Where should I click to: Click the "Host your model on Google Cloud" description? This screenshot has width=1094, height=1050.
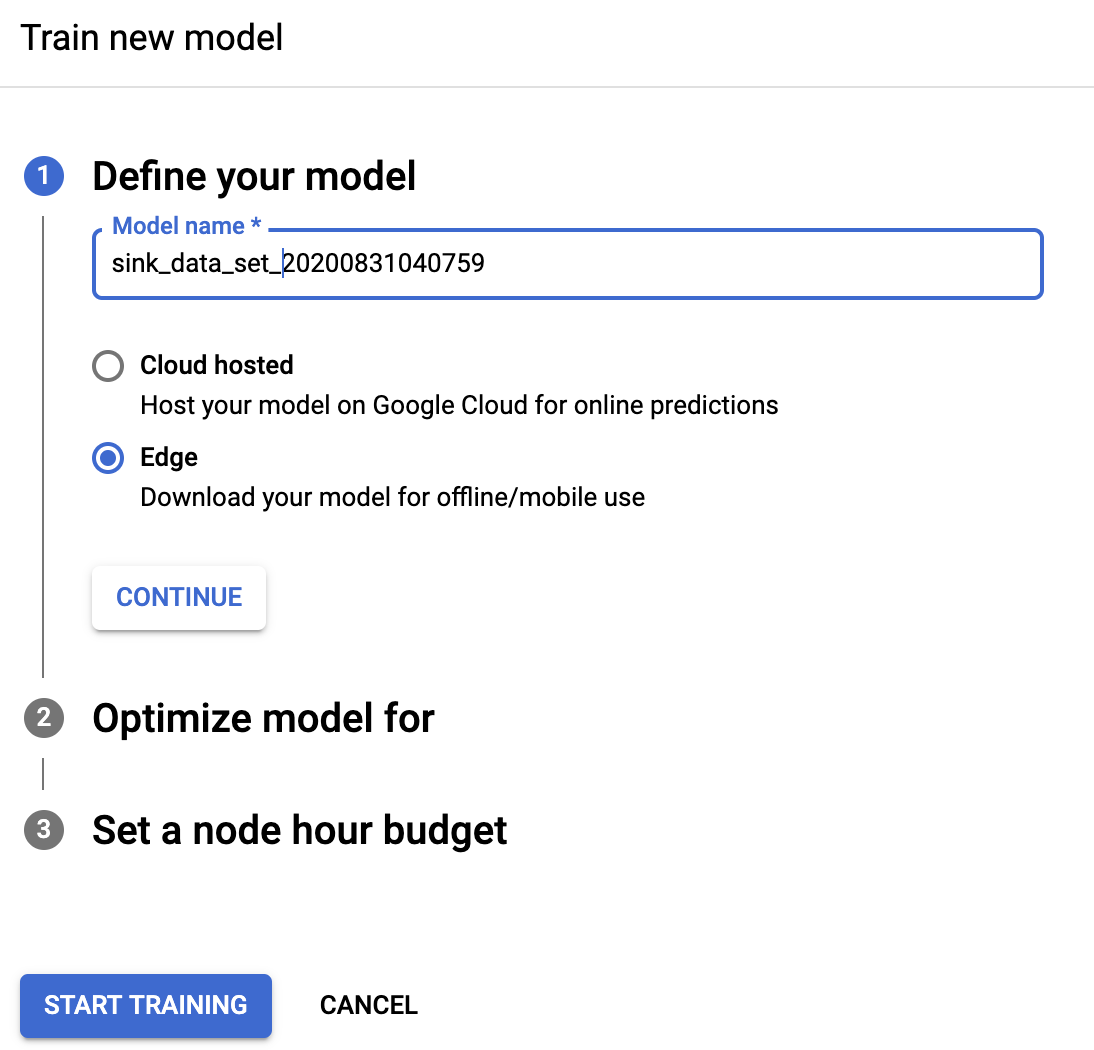click(x=459, y=405)
